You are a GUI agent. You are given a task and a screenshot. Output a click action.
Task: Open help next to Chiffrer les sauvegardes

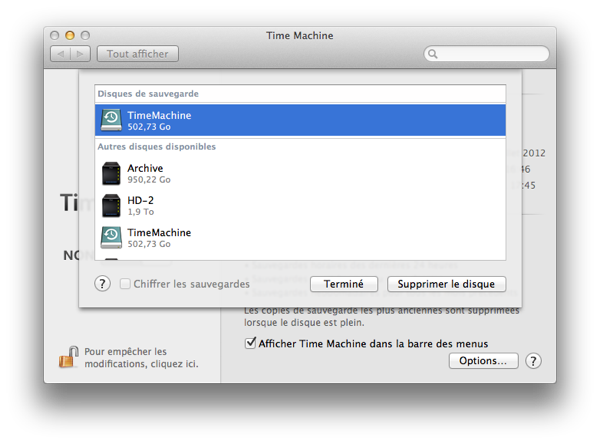pos(102,284)
